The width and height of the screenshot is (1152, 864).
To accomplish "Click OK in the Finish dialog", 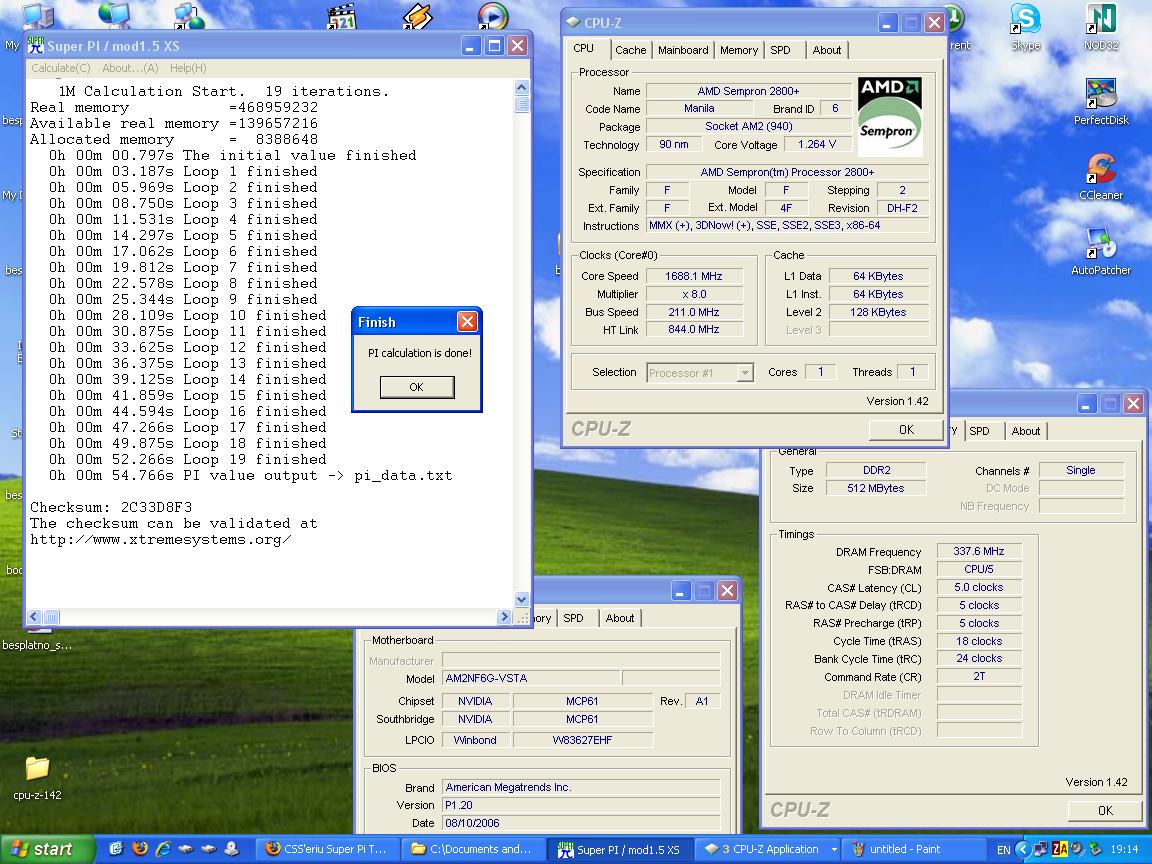I will [x=417, y=387].
